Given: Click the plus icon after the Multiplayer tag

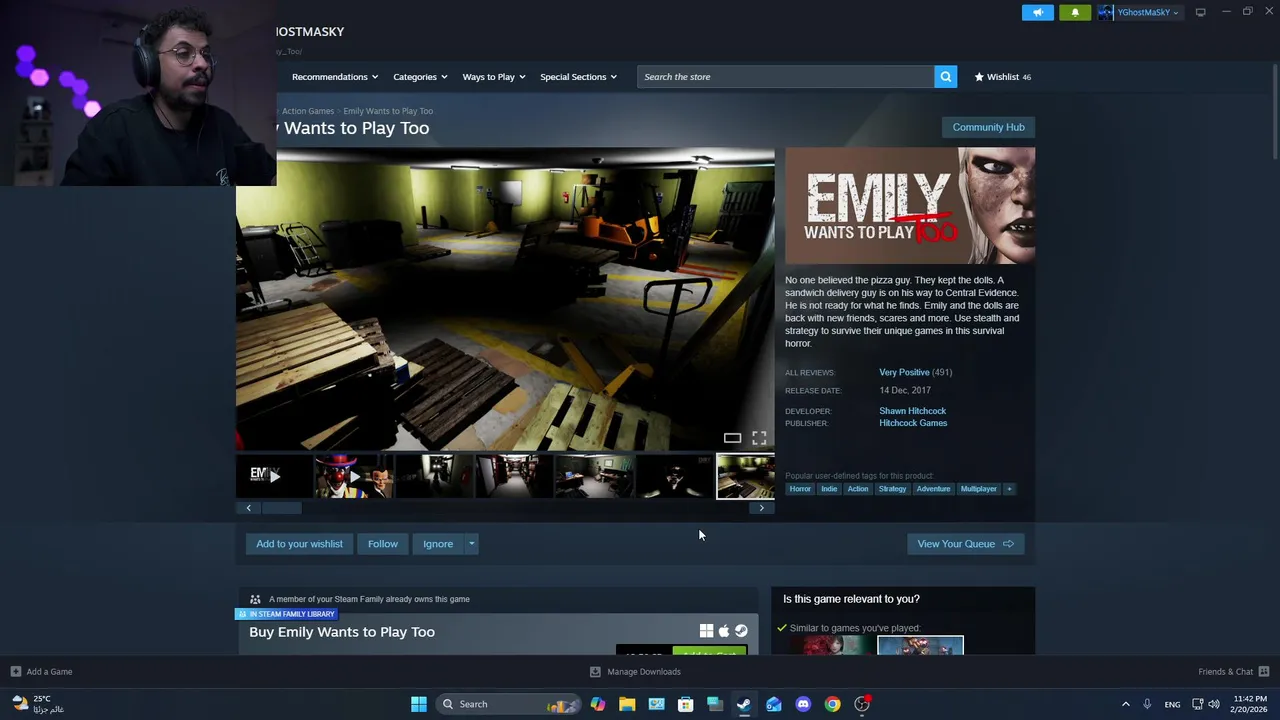Looking at the screenshot, I should pos(1009,489).
